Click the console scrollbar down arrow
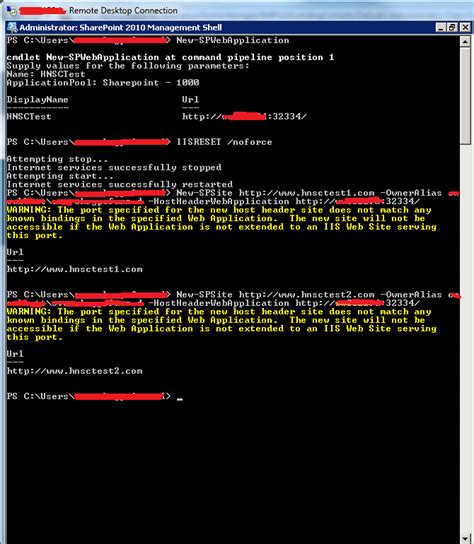 pyautogui.click(x=465, y=538)
